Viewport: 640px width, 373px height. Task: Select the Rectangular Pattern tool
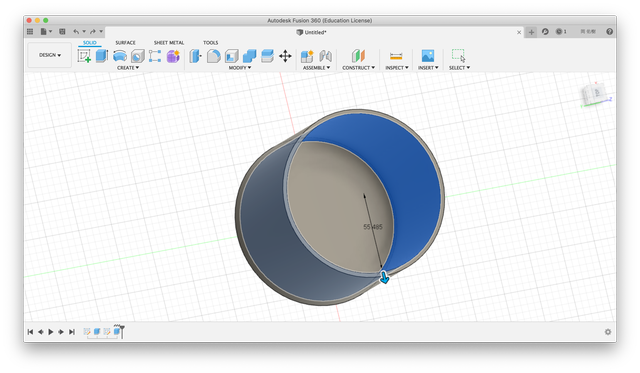[155, 56]
